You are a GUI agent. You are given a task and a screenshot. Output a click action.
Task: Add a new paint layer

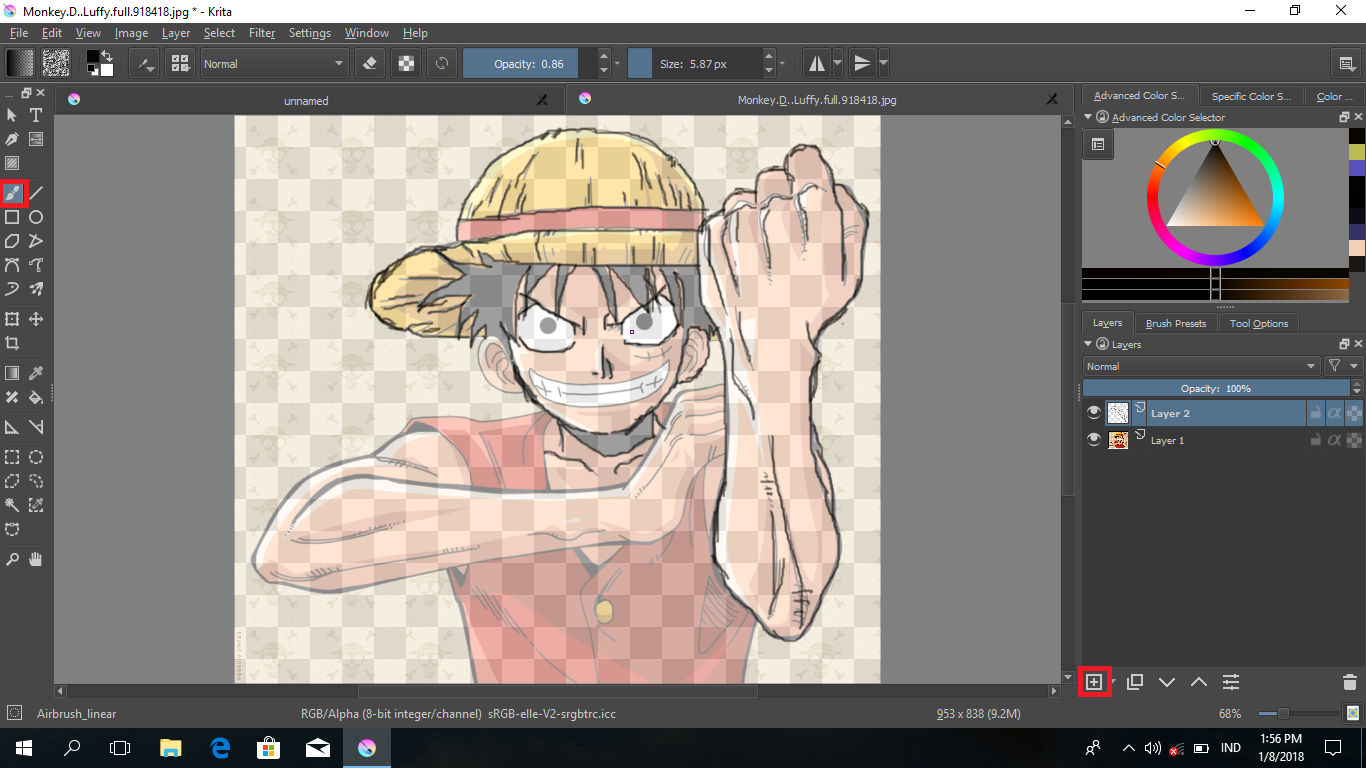coord(1094,682)
